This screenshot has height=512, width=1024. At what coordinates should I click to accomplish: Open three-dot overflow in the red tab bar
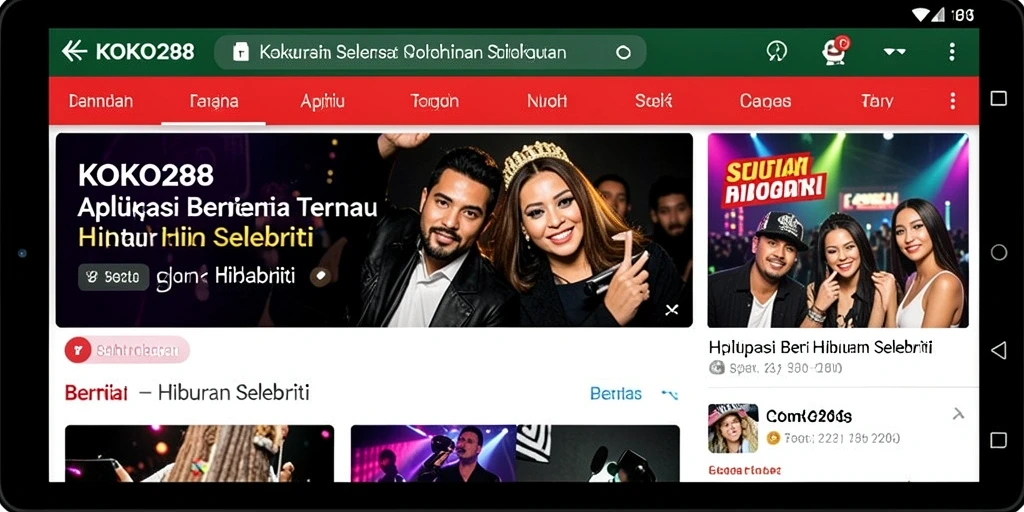click(x=953, y=101)
